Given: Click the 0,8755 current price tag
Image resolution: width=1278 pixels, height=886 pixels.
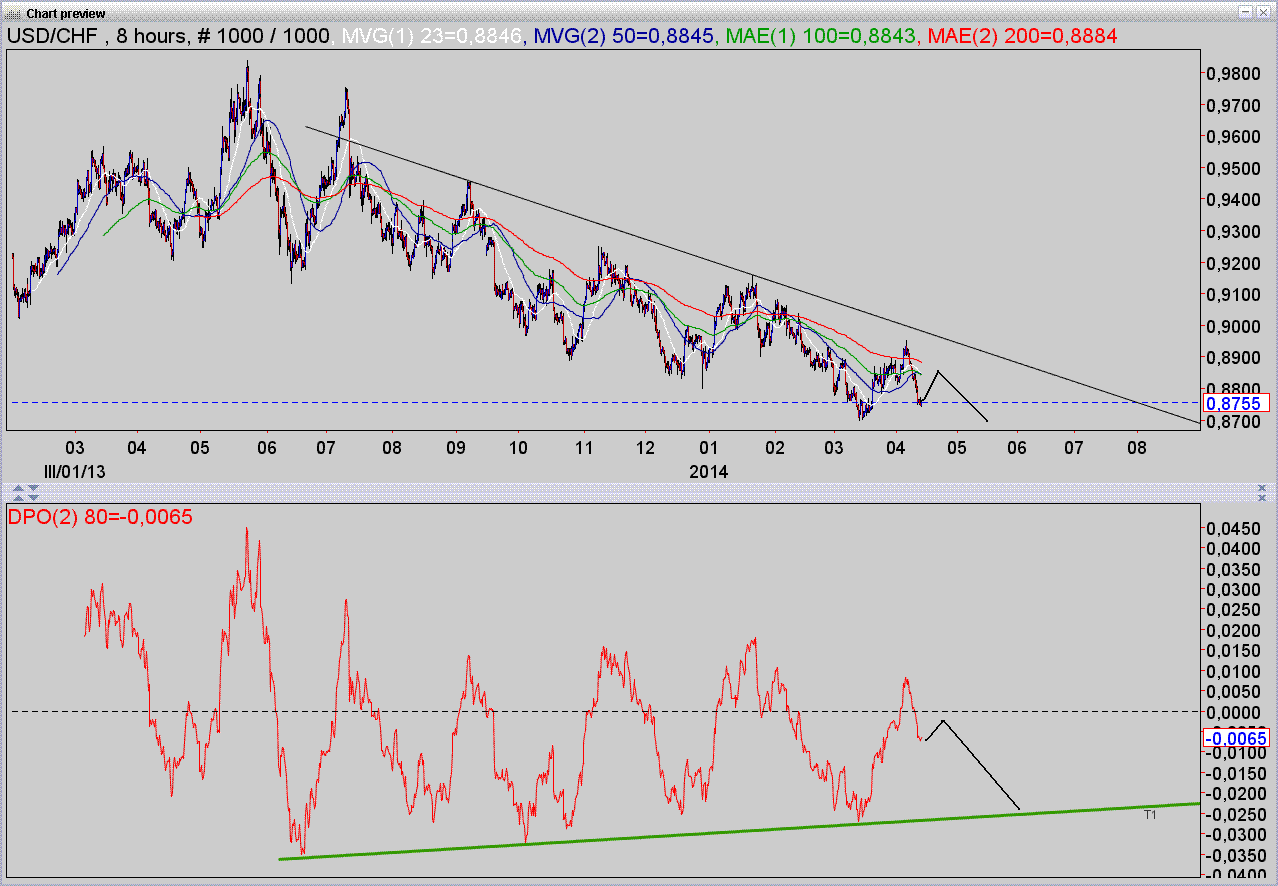Looking at the screenshot, I should pyautogui.click(x=1234, y=403).
